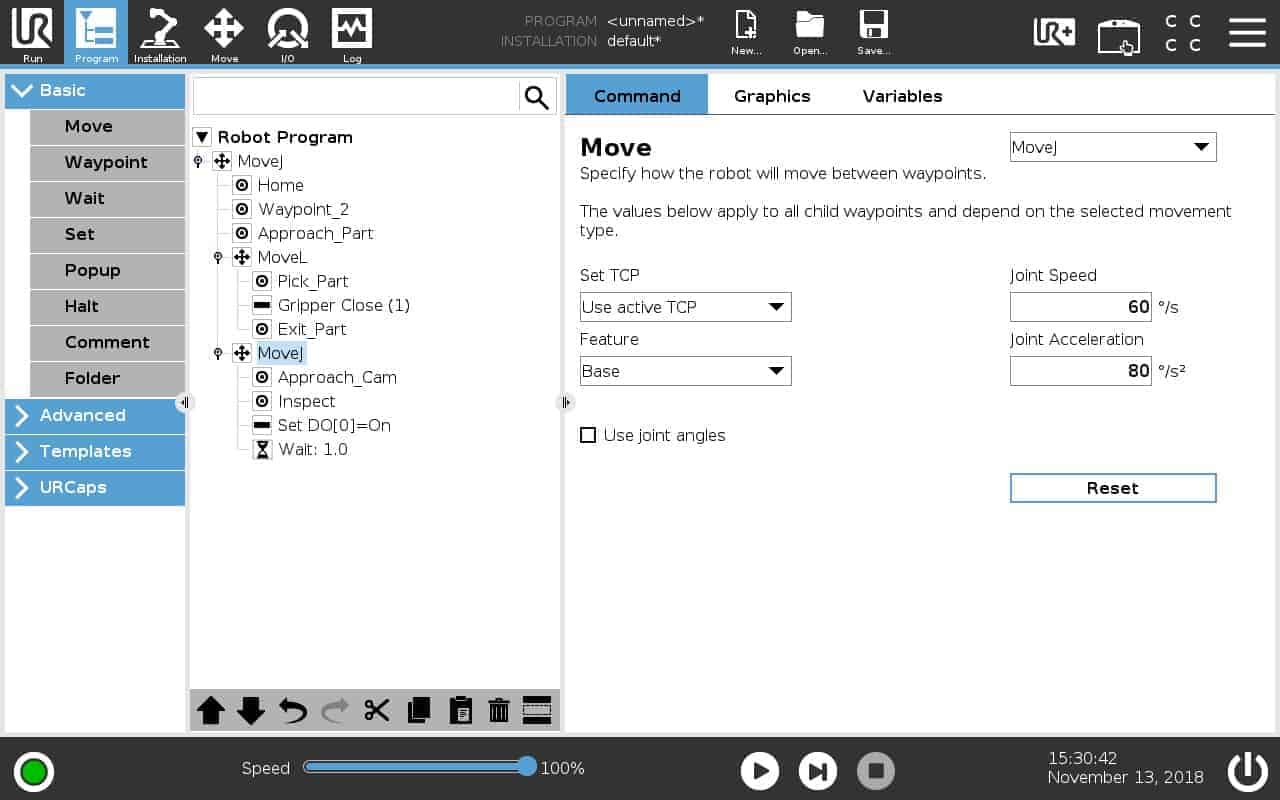The height and width of the screenshot is (800, 1280).
Task: Click the move-up arrow in tree toolbar
Action: click(210, 711)
